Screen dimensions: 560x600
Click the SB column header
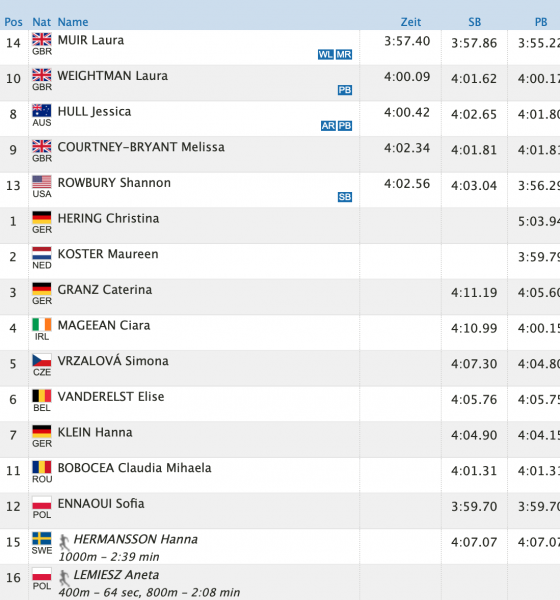click(x=475, y=22)
